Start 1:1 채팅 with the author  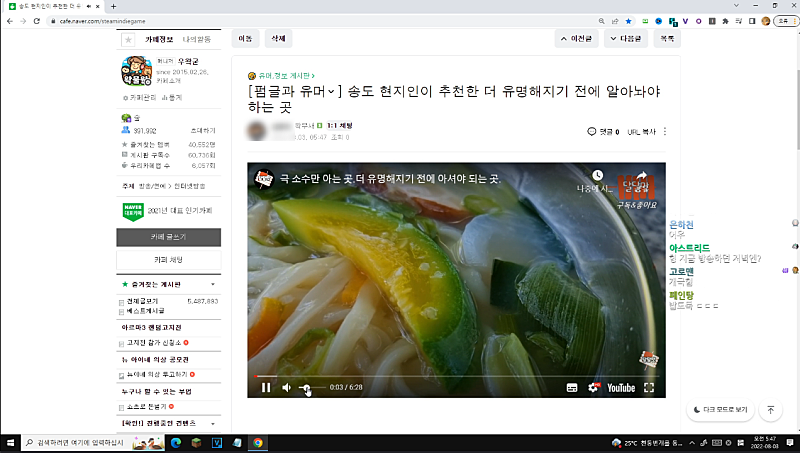340,125
